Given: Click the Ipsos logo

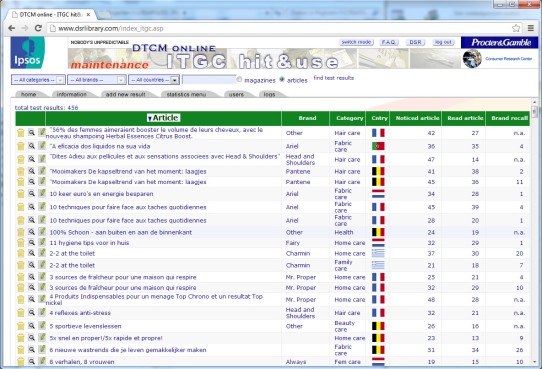Looking at the screenshot, I should point(27,53).
